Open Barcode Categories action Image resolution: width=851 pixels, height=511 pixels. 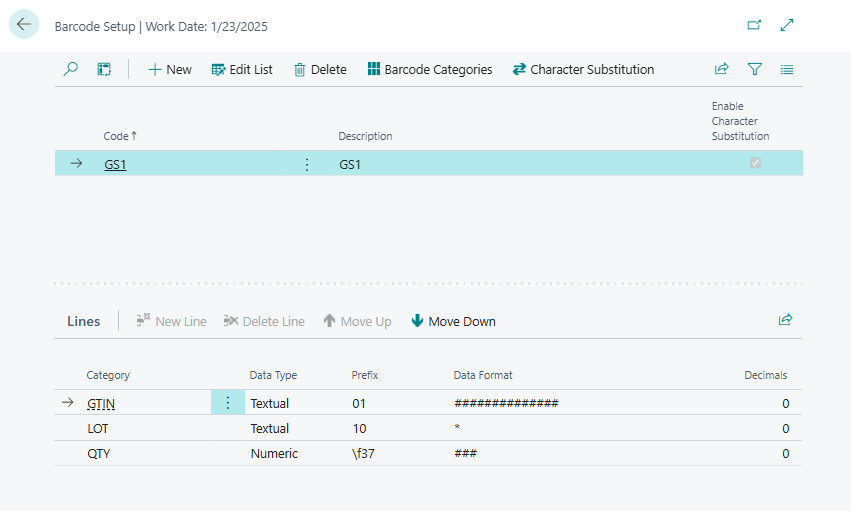click(429, 69)
